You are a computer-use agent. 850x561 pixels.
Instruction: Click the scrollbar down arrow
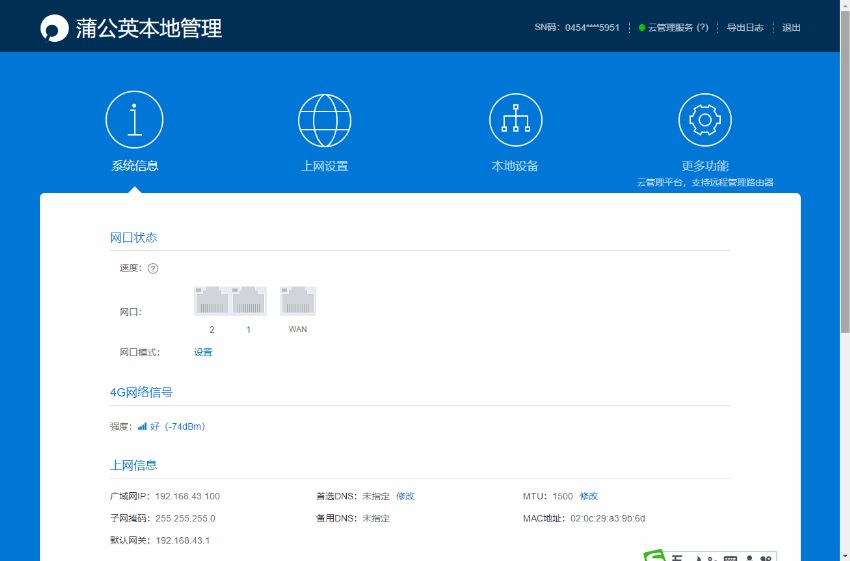coord(844,554)
